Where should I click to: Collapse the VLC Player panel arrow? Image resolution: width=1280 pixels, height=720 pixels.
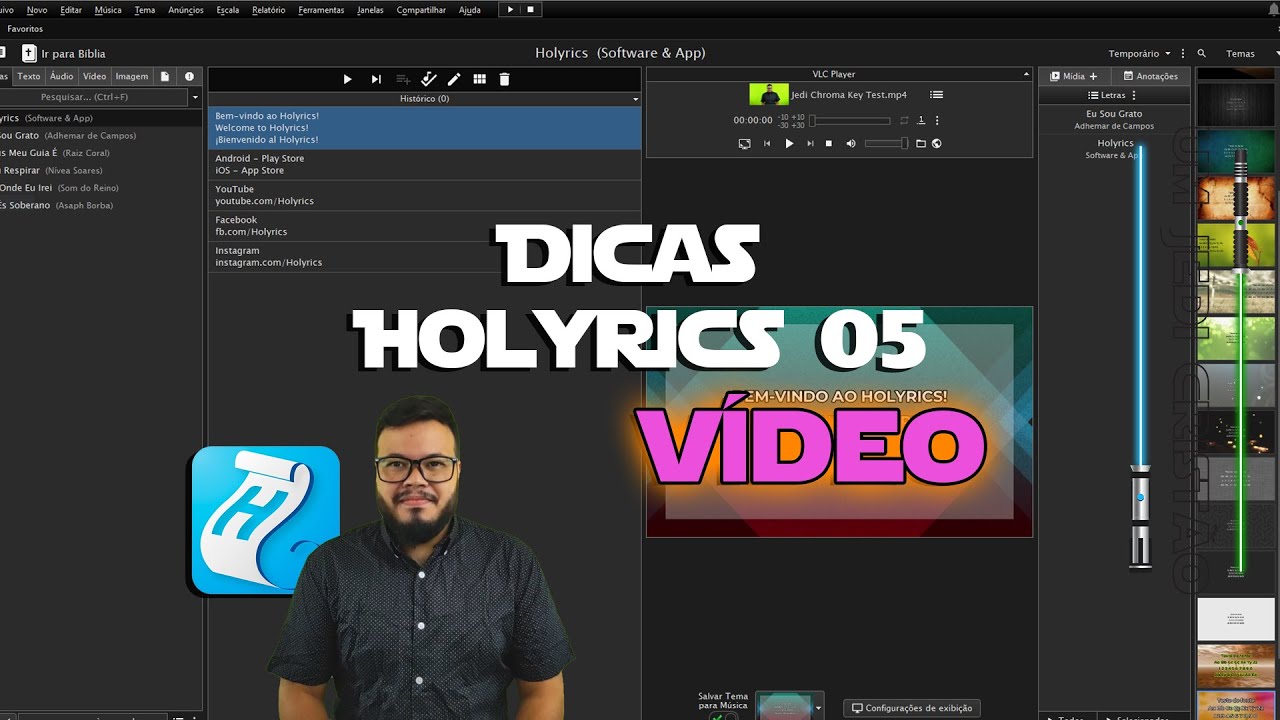(1026, 74)
